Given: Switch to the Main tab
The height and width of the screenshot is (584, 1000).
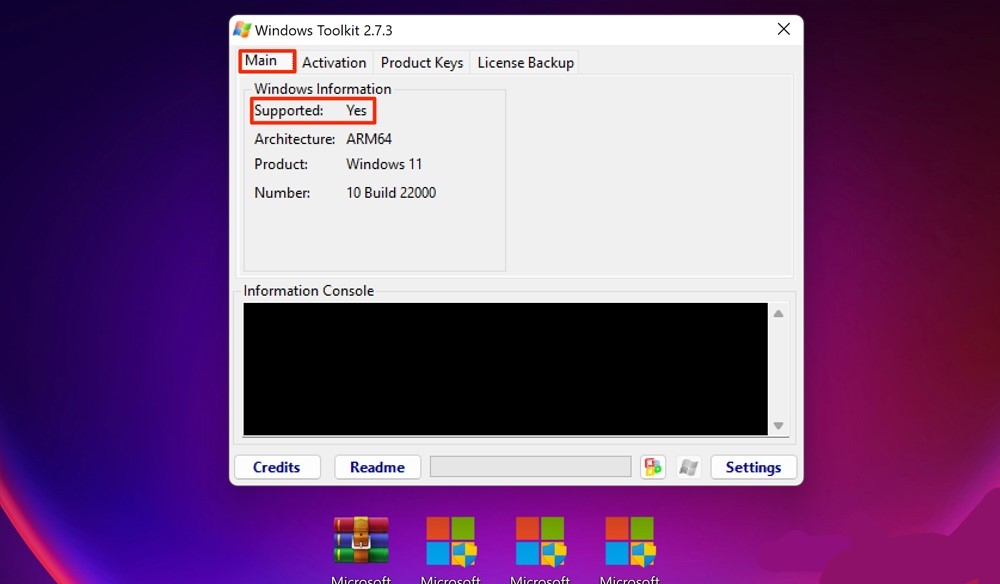Looking at the screenshot, I should [267, 61].
